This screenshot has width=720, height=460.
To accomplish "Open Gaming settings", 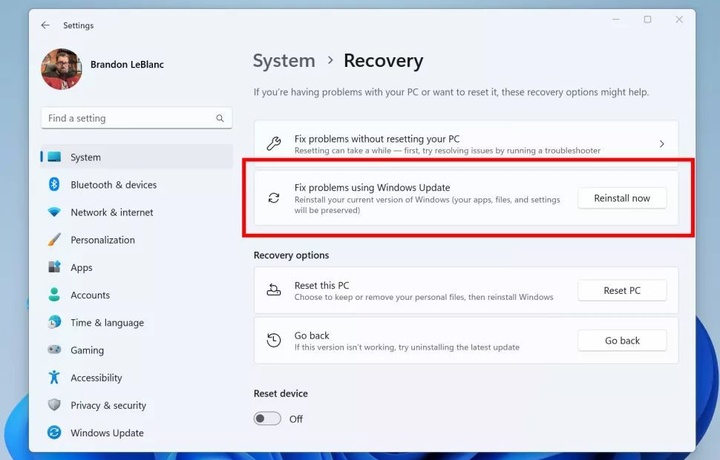I will (x=136, y=350).
